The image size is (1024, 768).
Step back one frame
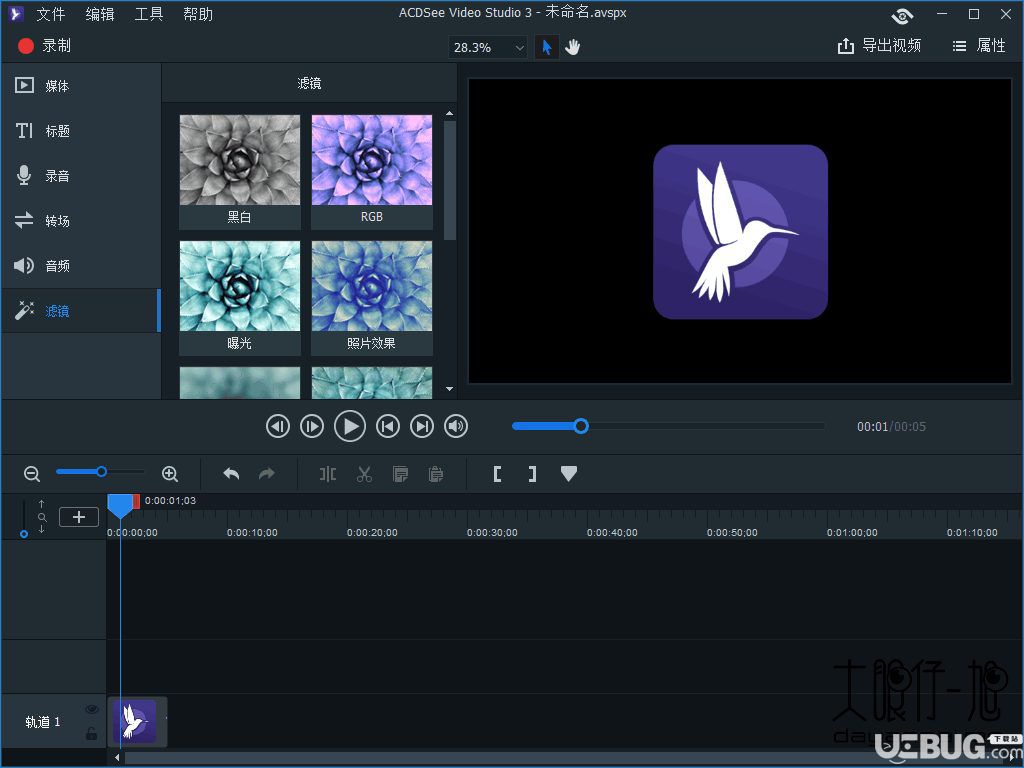pyautogui.click(x=278, y=426)
